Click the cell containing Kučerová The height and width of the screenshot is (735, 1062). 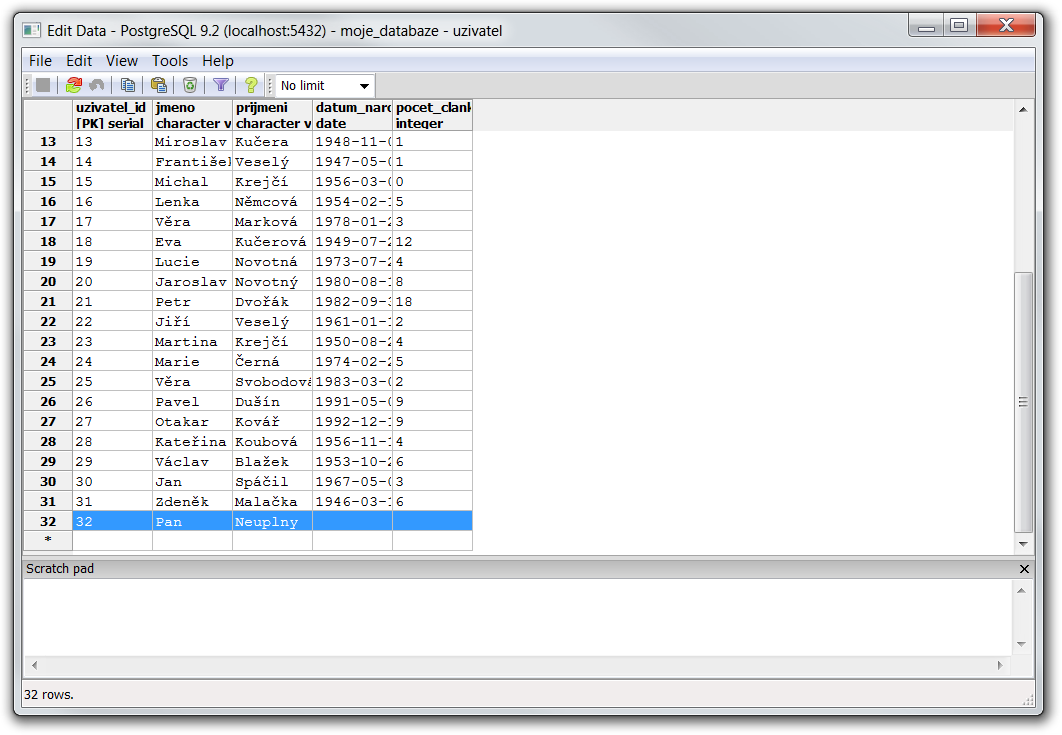point(272,241)
